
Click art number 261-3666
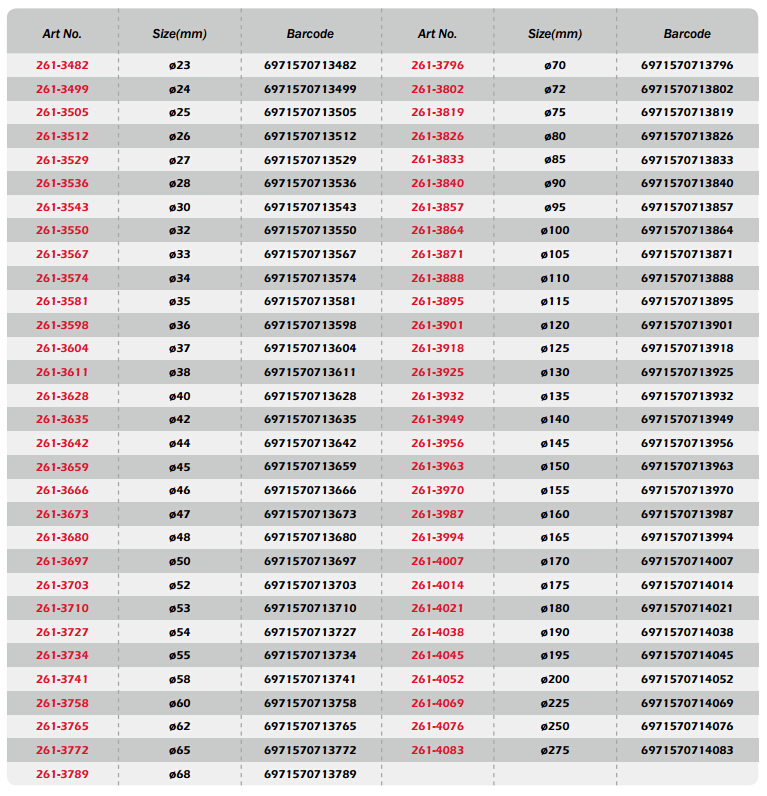(62, 490)
